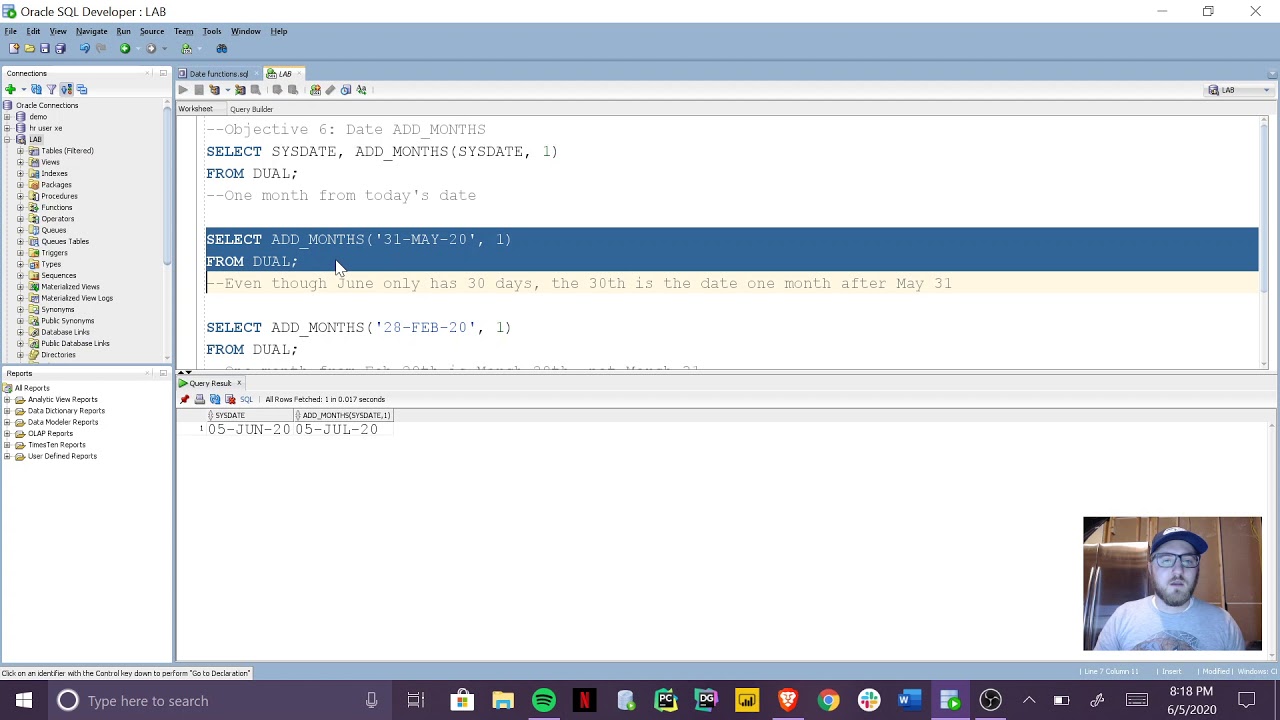Minimize the Reports panel
The height and width of the screenshot is (720, 1280).
pyautogui.click(x=163, y=373)
